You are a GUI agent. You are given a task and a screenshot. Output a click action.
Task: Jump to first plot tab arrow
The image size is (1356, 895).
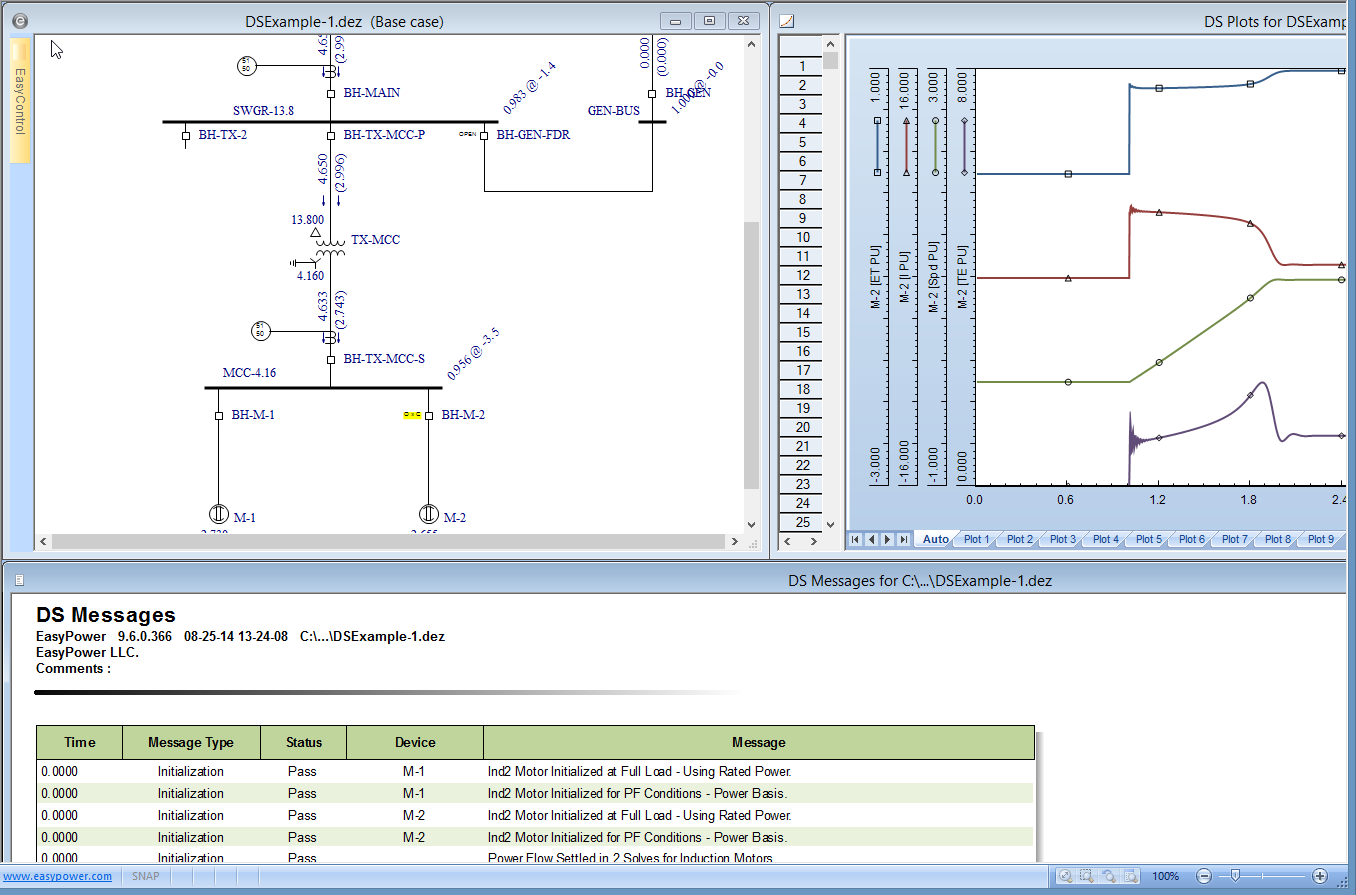point(855,539)
